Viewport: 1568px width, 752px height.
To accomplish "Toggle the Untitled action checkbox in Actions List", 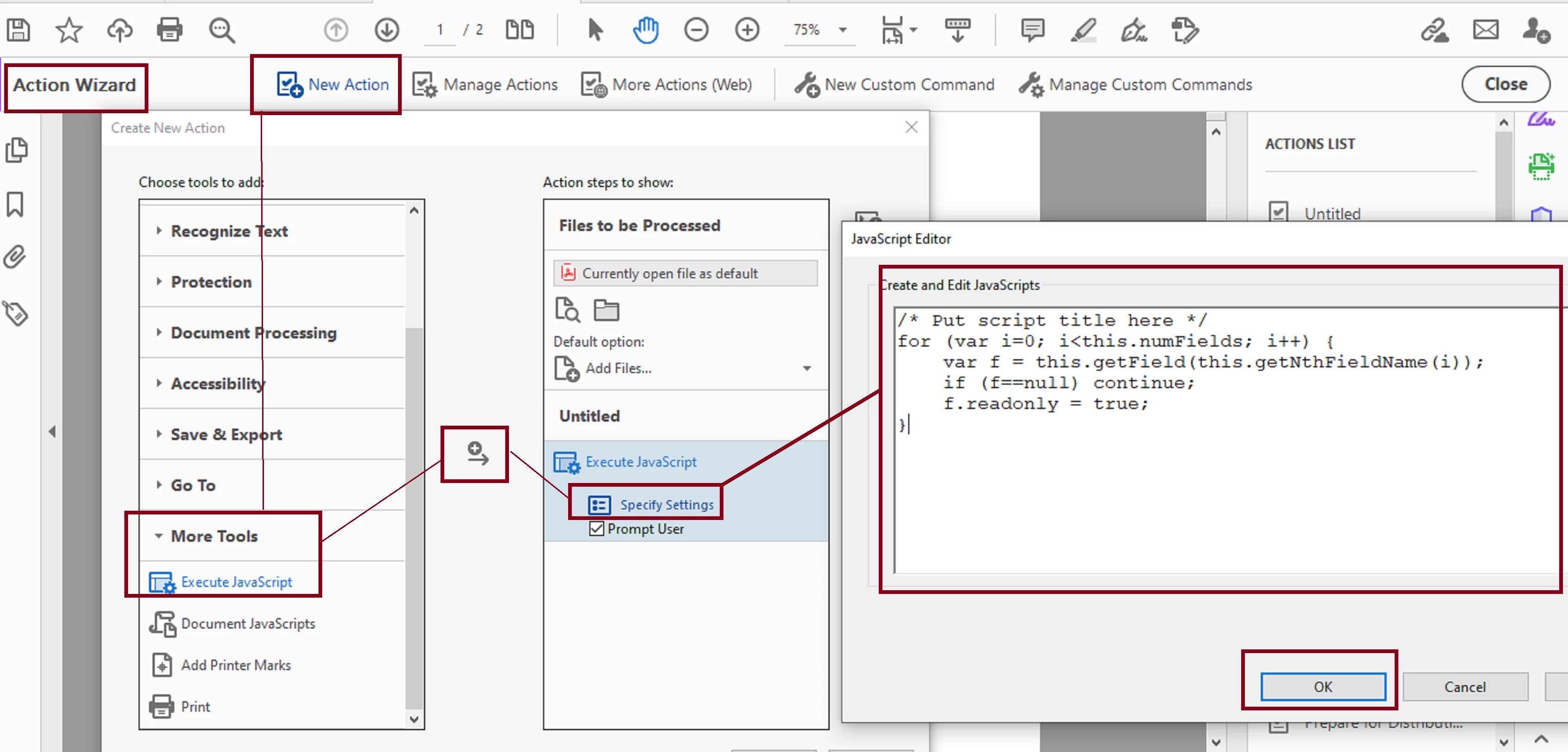I will 1278,212.
